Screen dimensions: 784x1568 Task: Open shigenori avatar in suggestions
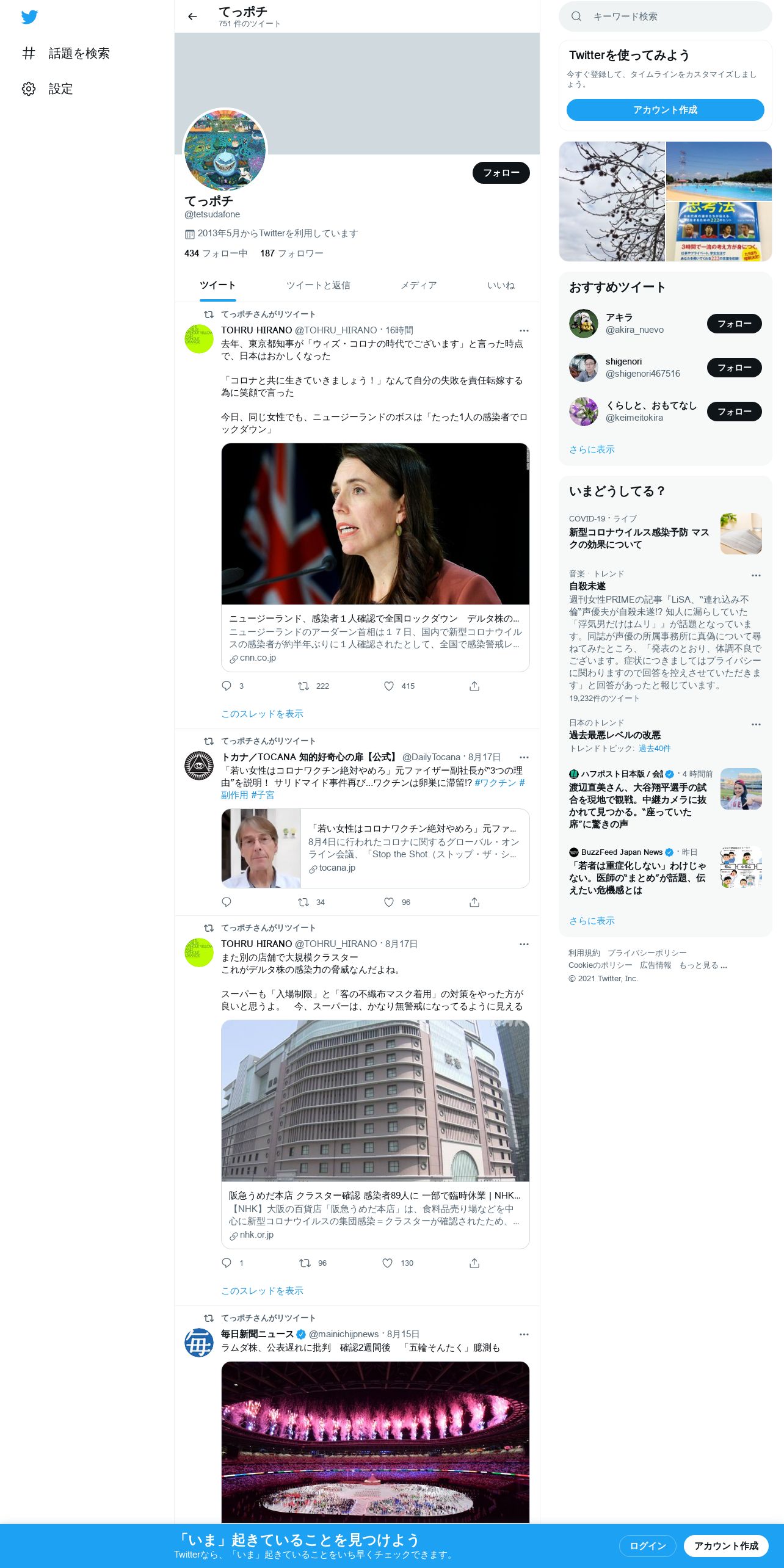tap(584, 368)
